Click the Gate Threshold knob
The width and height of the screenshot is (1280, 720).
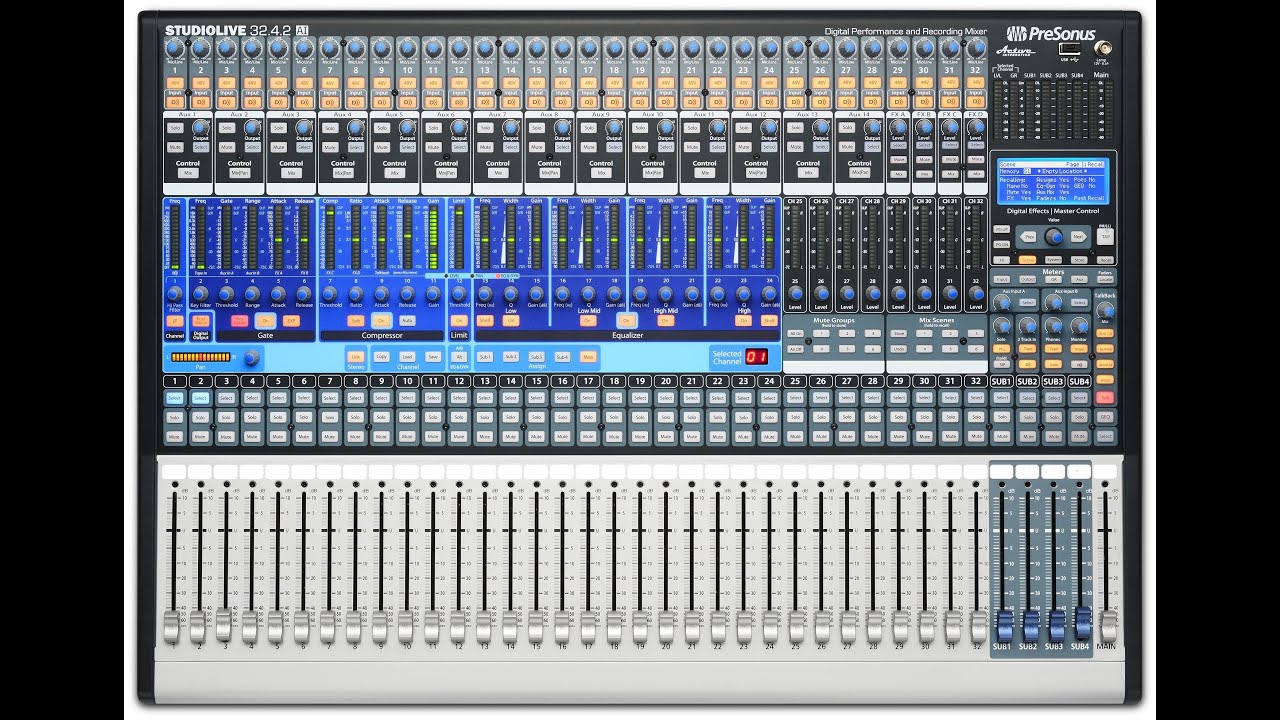tap(226, 294)
